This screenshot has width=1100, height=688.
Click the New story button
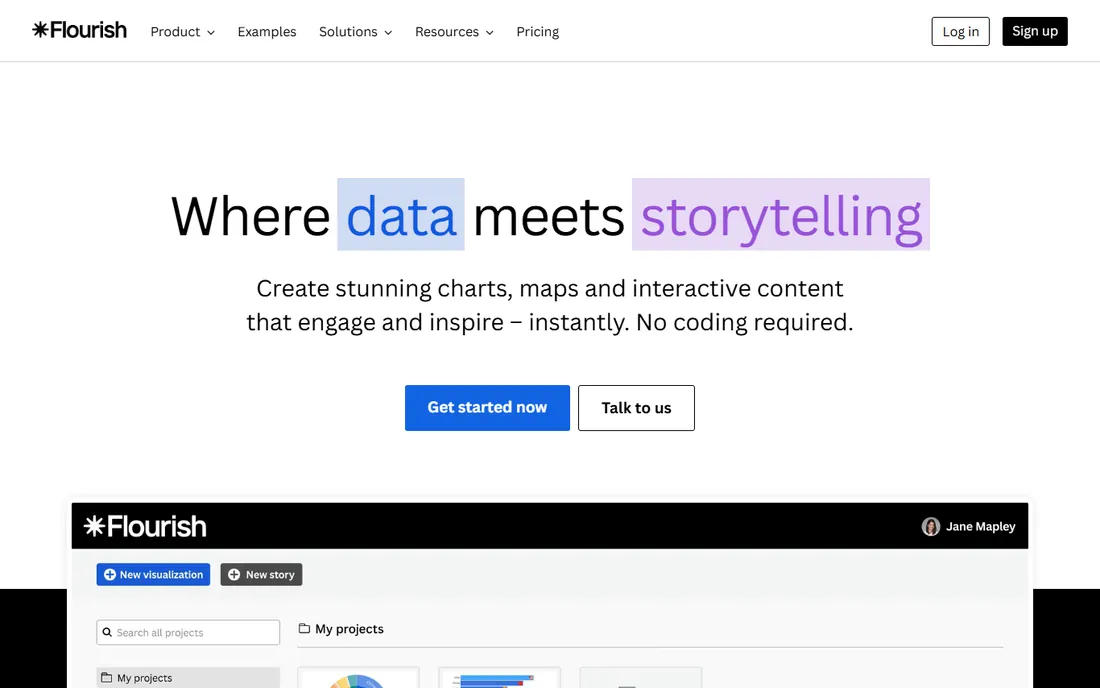[261, 574]
